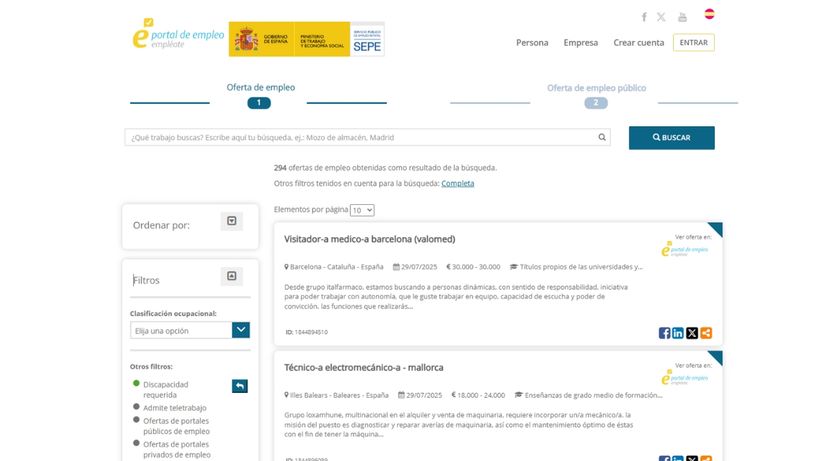
Task: Switch to the Oferta de empleo público tab
Action: (596, 88)
